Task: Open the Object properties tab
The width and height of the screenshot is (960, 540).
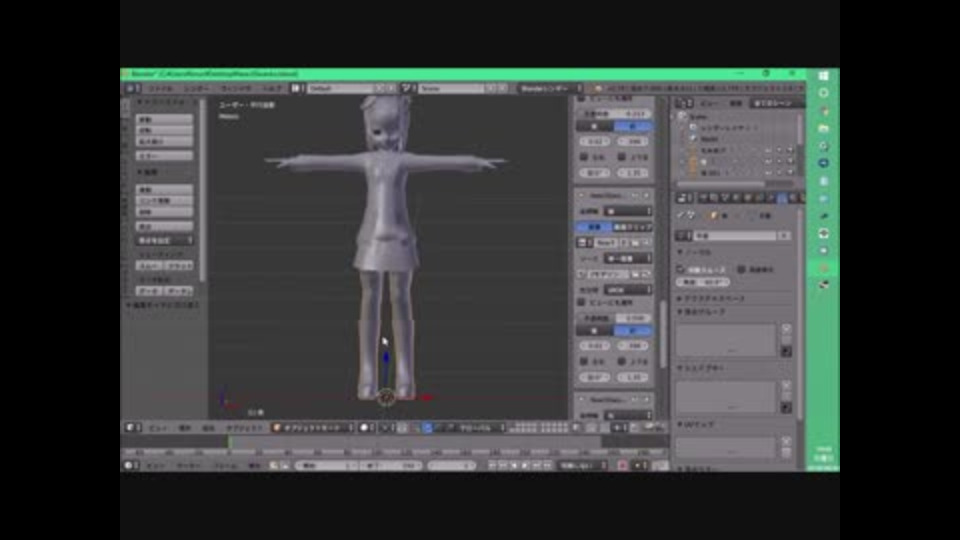Action: (748, 198)
